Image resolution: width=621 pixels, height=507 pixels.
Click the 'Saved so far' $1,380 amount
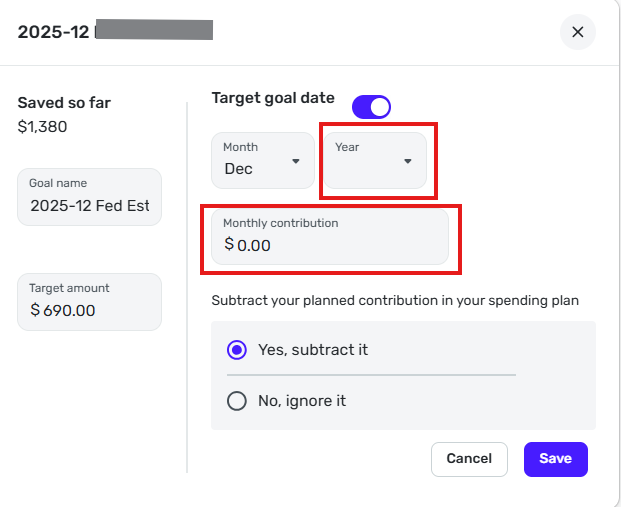(x=42, y=127)
